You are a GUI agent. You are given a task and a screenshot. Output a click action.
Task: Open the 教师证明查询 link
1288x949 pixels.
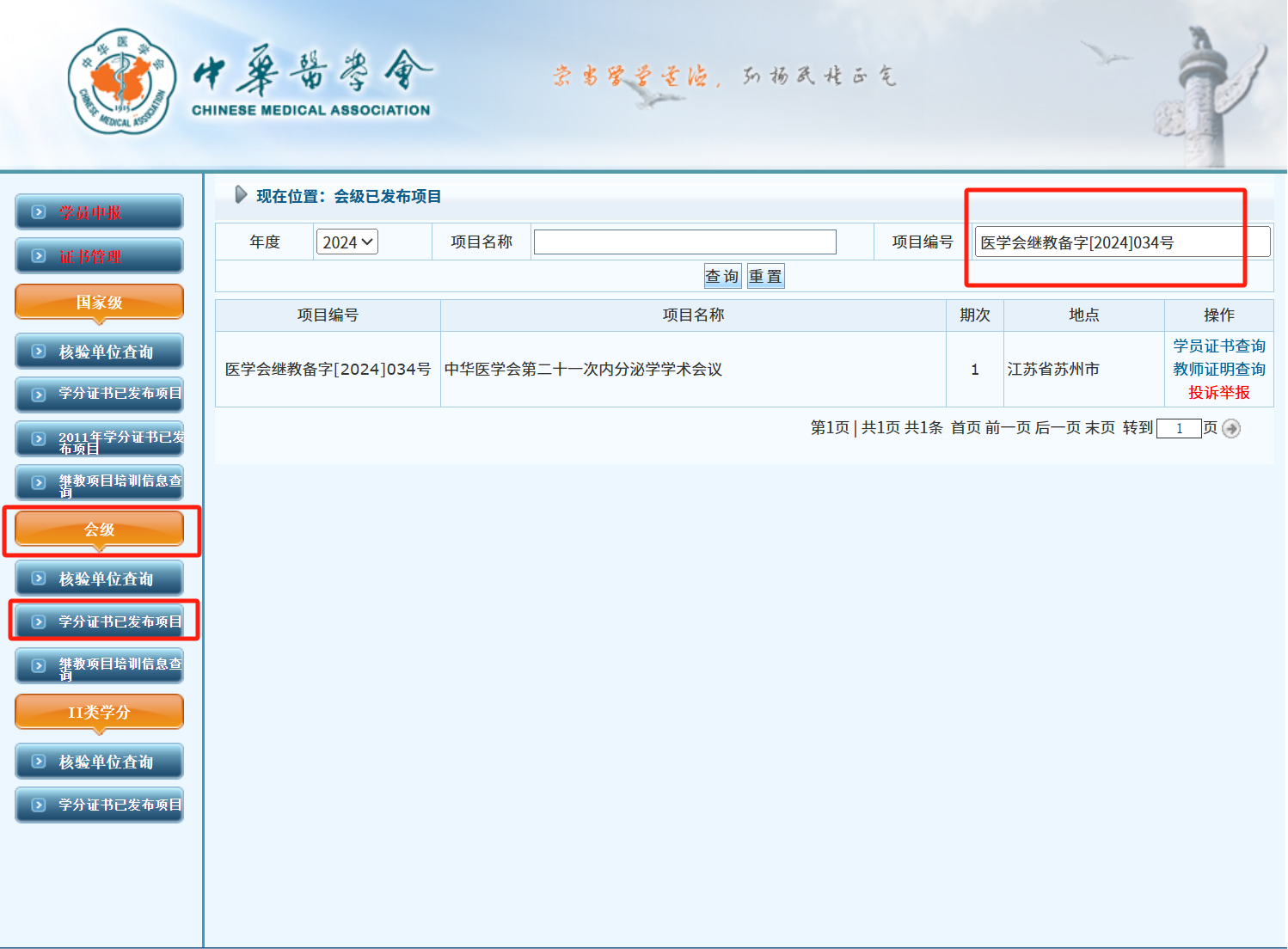[1219, 369]
